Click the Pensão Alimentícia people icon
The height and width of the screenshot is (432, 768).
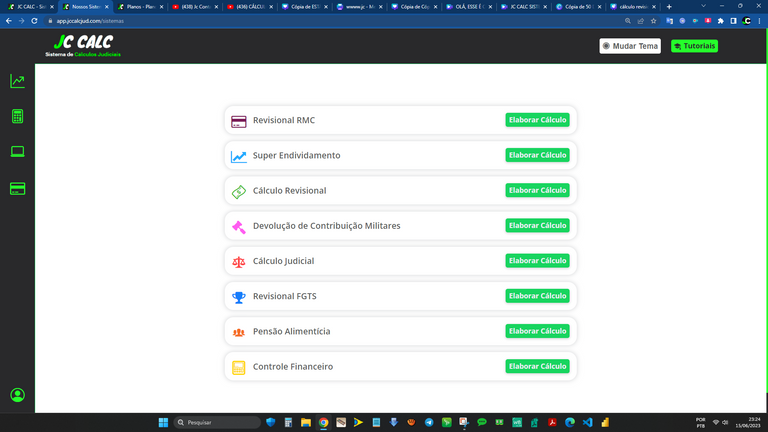click(239, 333)
